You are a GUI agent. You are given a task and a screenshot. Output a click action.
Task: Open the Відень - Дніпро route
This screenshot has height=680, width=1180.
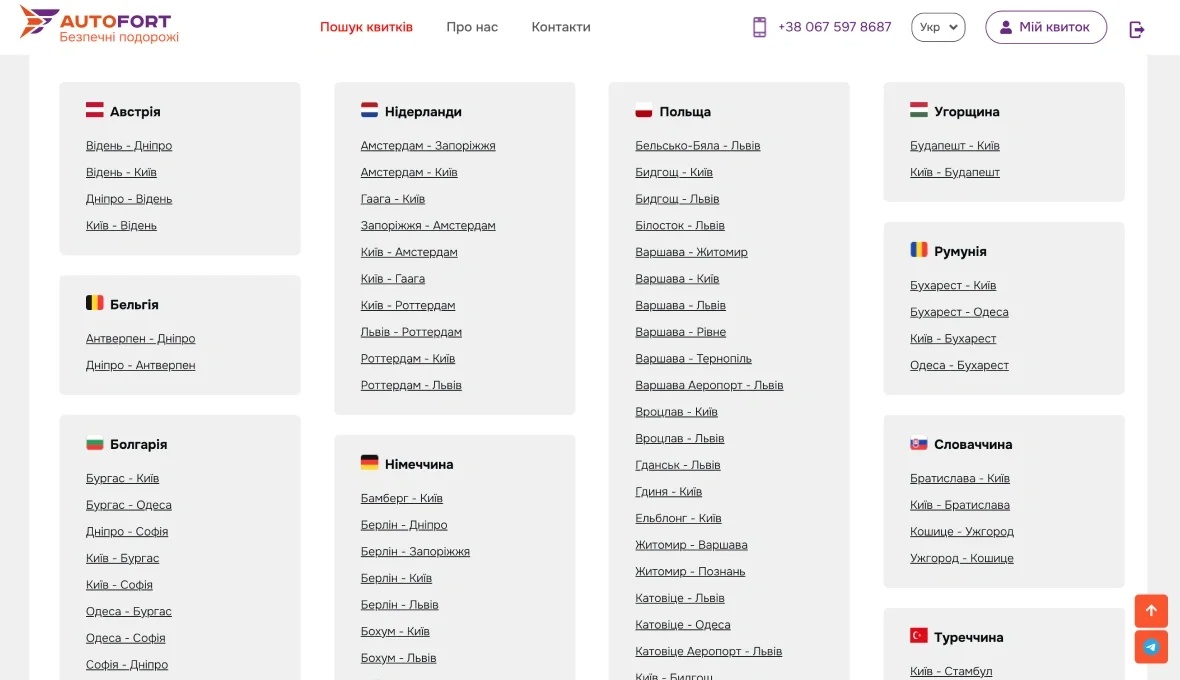coord(129,146)
